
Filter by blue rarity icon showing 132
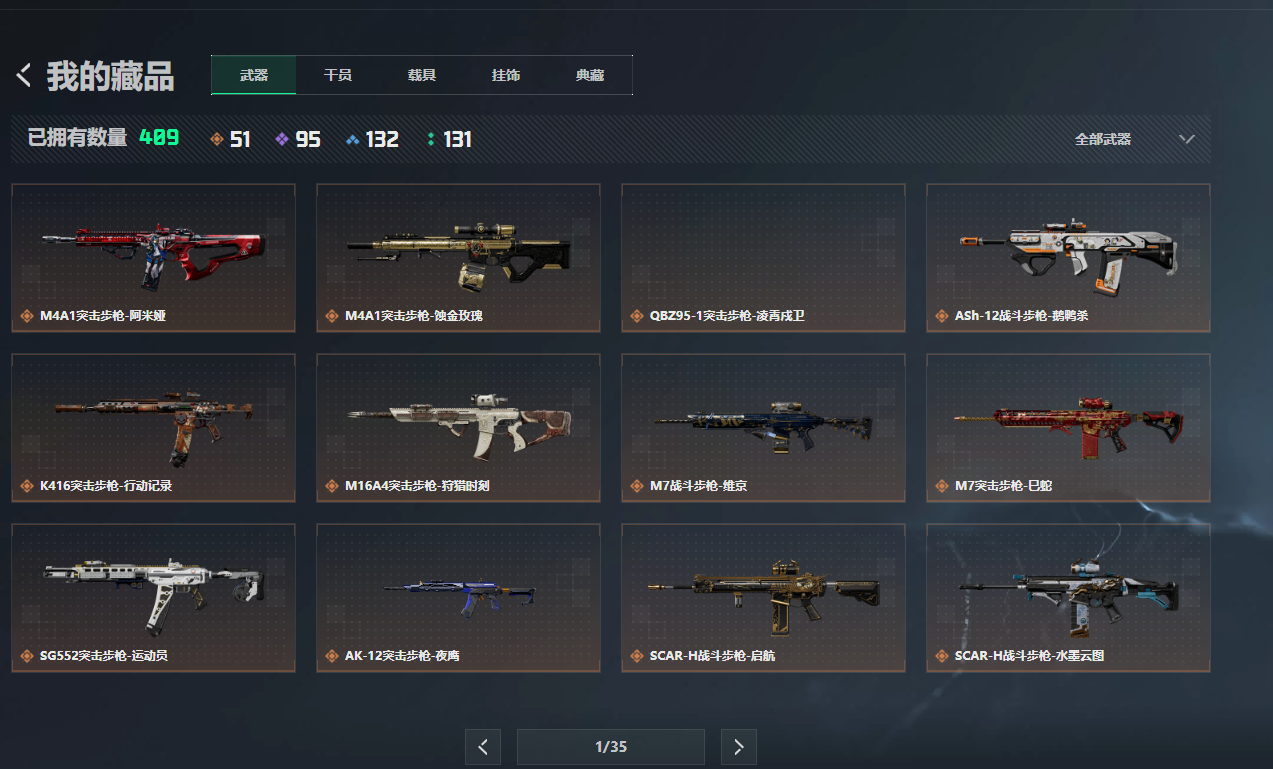[x=352, y=139]
